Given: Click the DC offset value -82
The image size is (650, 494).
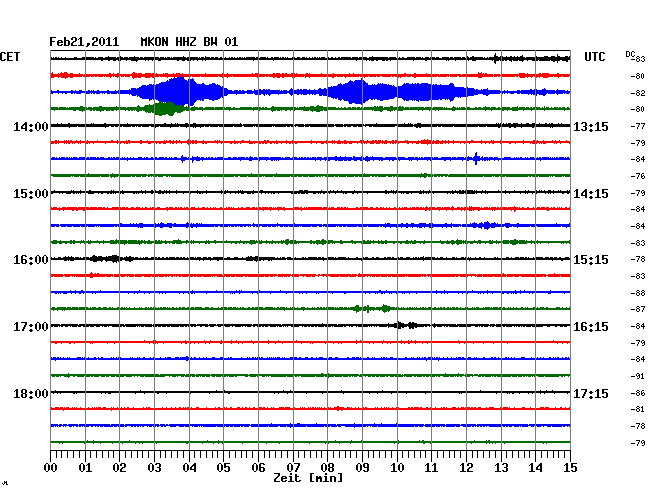Looking at the screenshot, I should (638, 93).
